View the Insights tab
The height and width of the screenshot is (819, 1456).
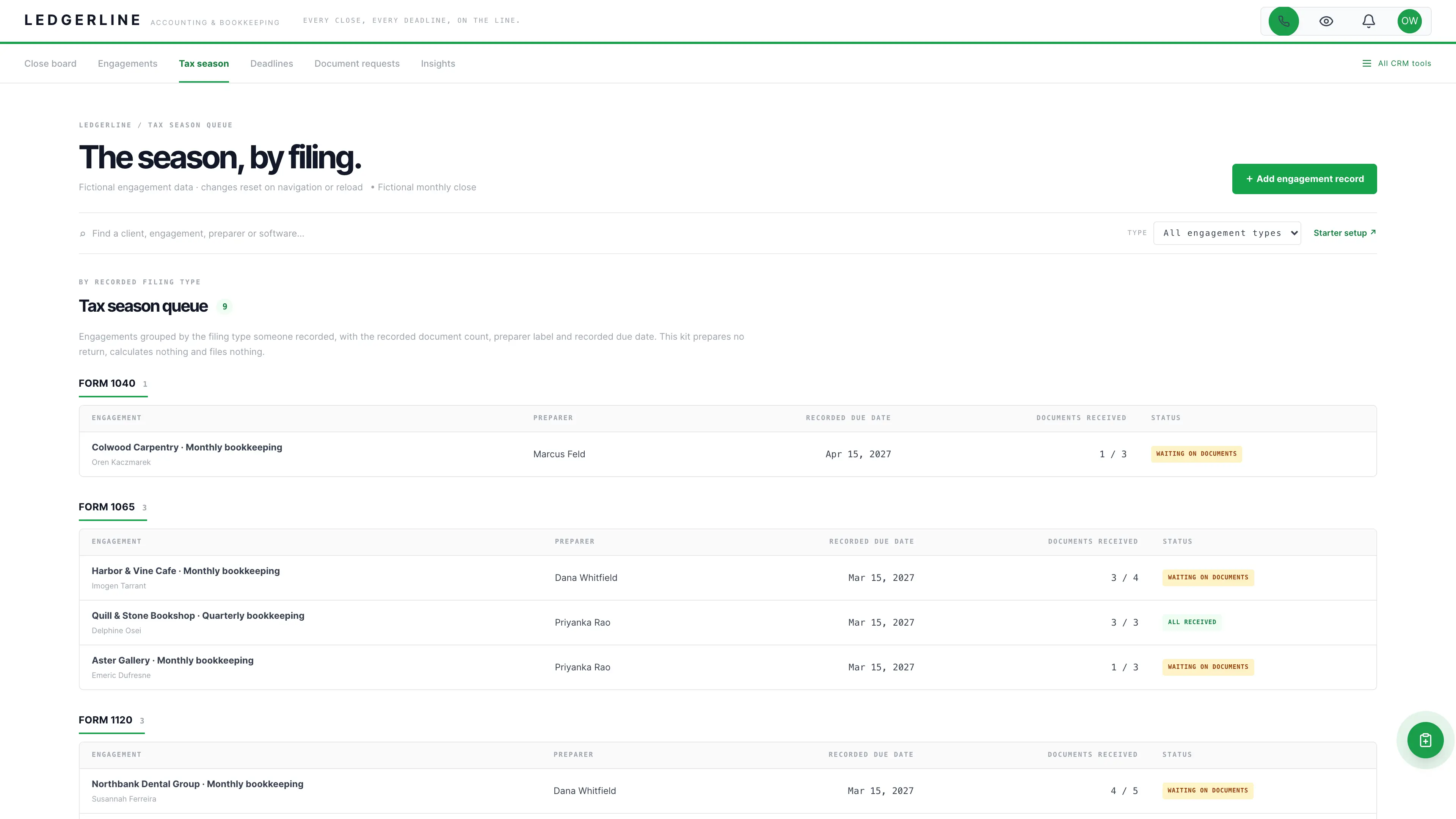438,63
